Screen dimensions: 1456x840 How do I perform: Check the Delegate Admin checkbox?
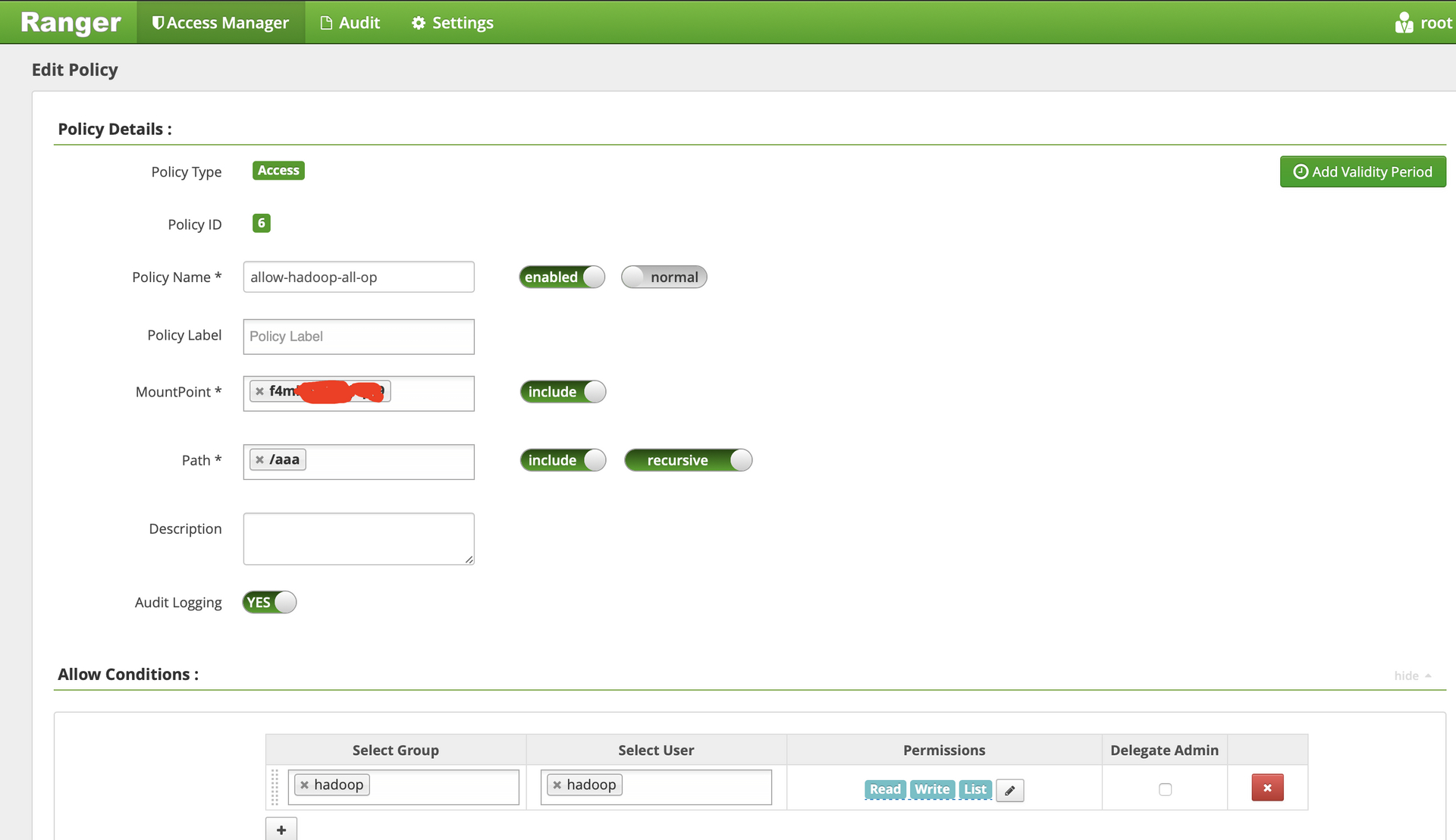pos(1166,789)
